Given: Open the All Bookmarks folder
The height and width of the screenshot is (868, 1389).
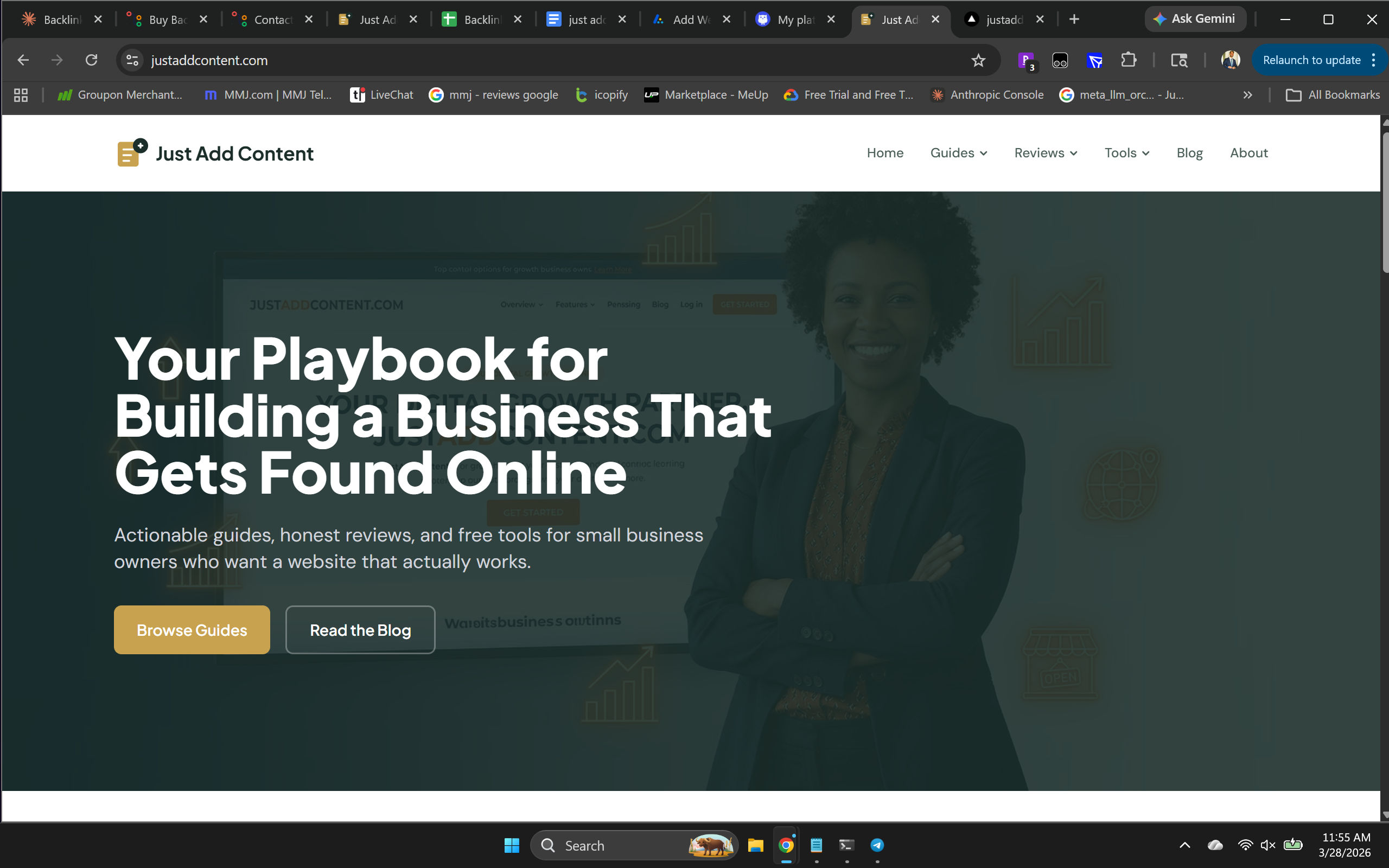Looking at the screenshot, I should 1333,95.
